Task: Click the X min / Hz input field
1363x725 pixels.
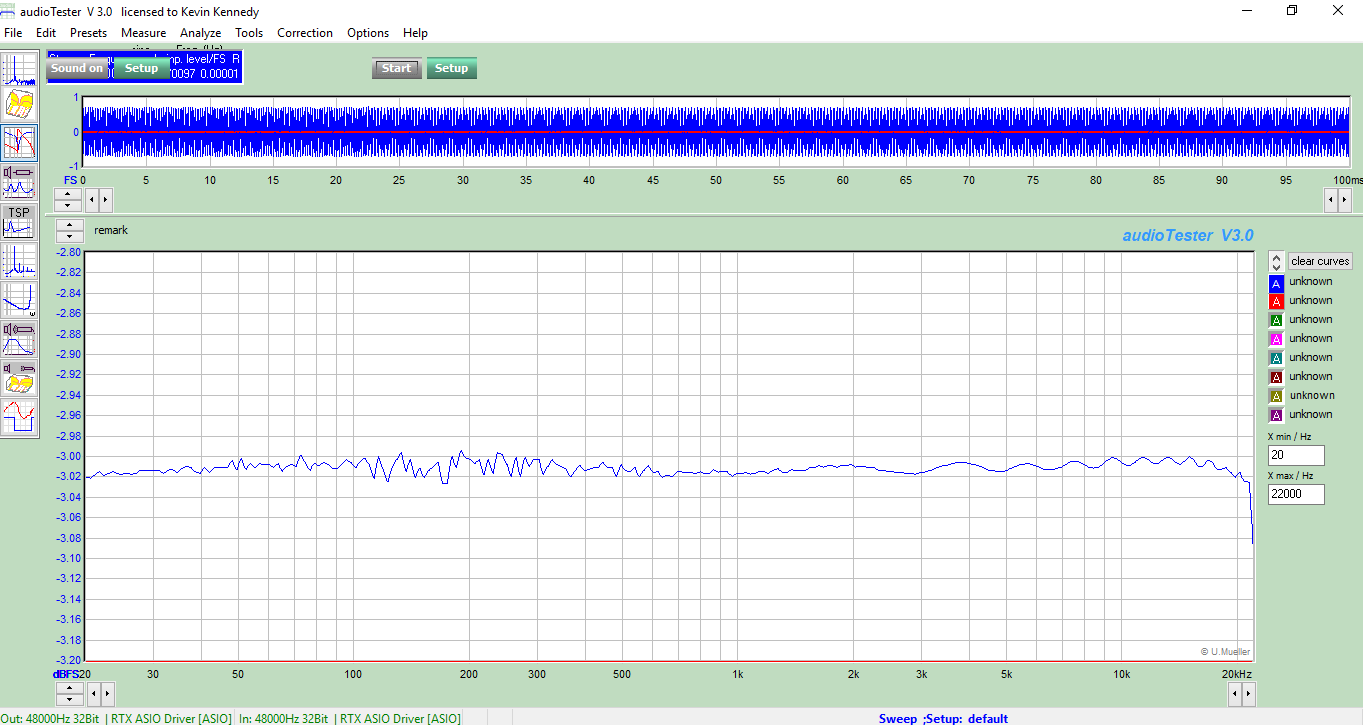Action: 1296,456
